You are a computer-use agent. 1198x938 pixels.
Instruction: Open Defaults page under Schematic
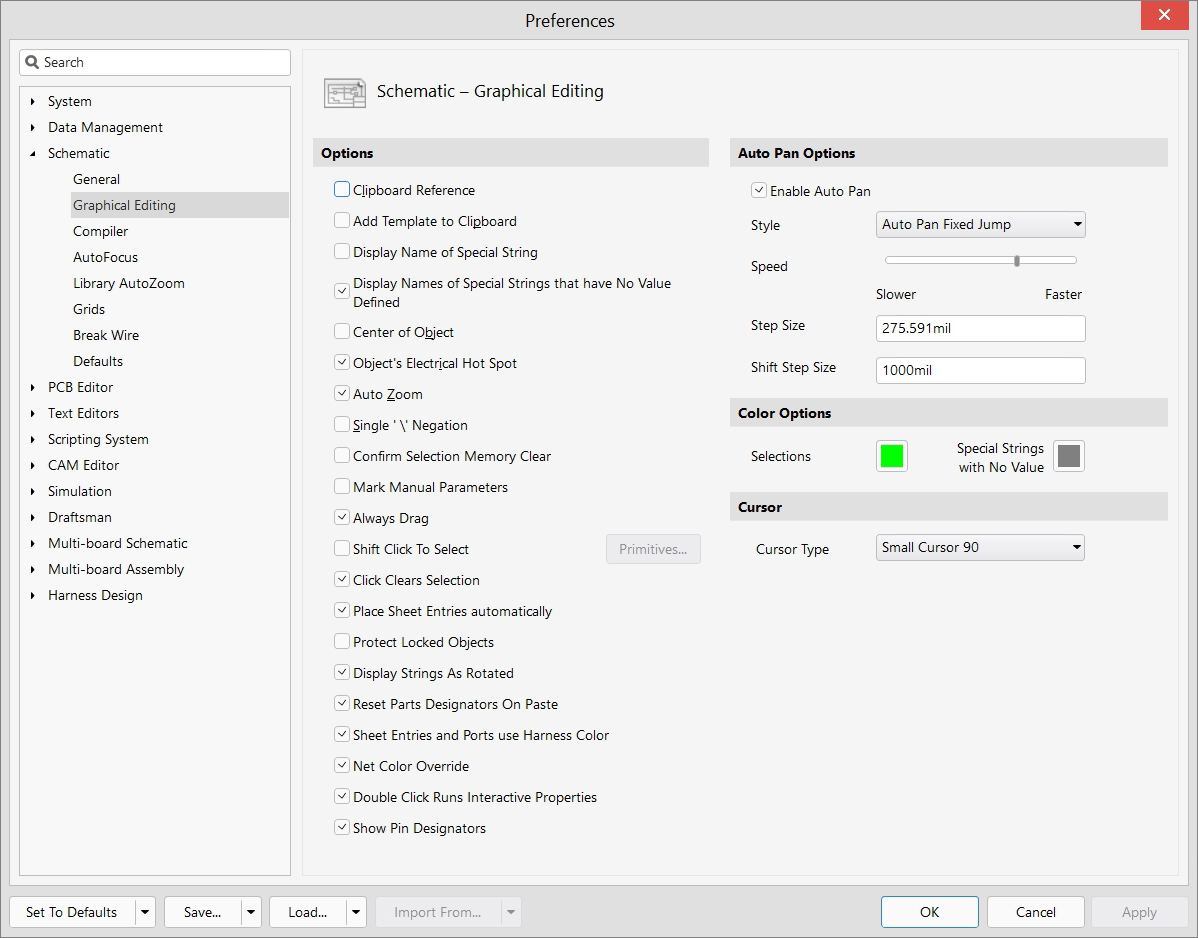[98, 361]
